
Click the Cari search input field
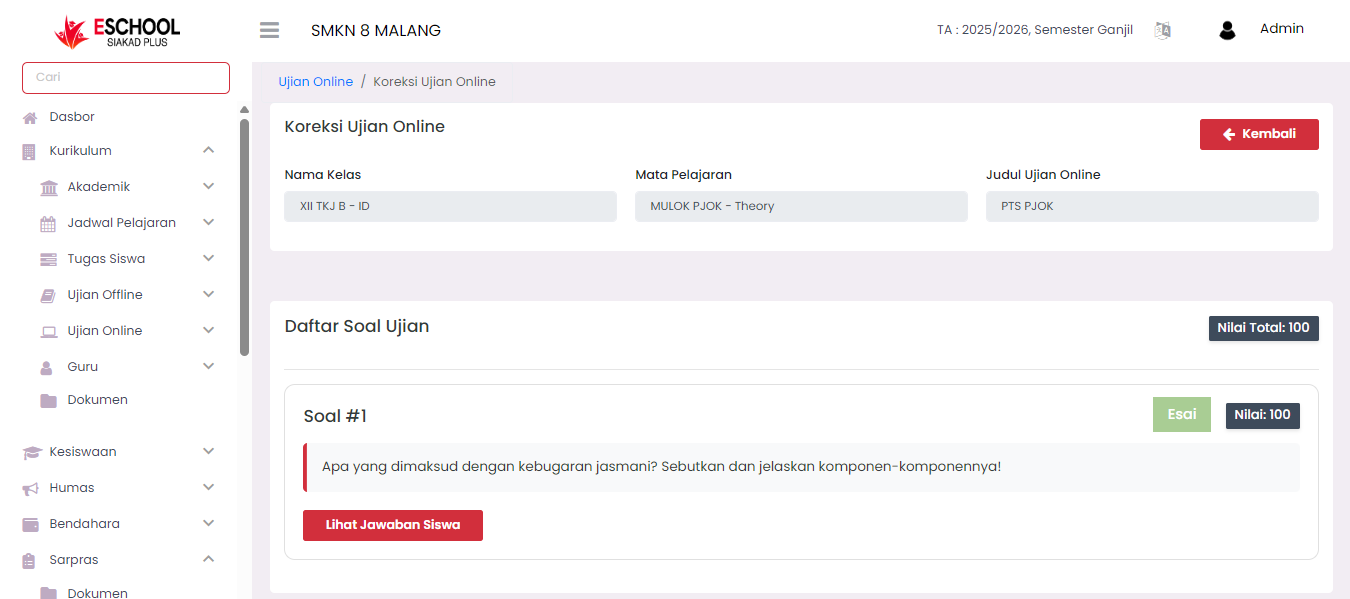[x=126, y=78]
